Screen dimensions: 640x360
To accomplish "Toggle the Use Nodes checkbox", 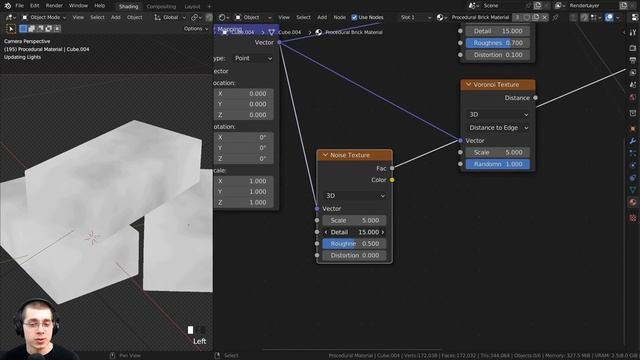I will [354, 17].
